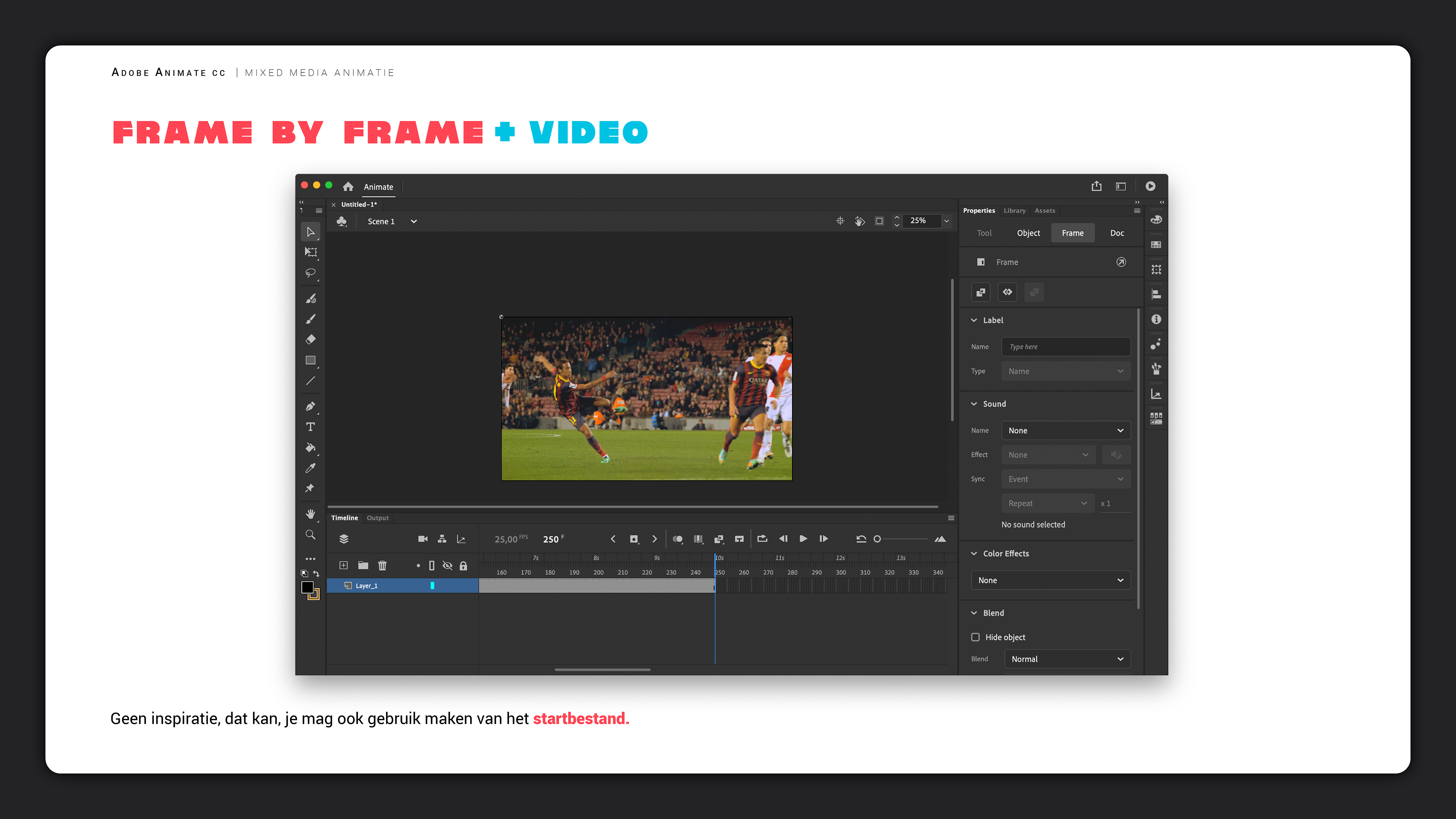Viewport: 1456px width, 819px height.
Task: Click the Object properties button
Action: tap(1028, 233)
